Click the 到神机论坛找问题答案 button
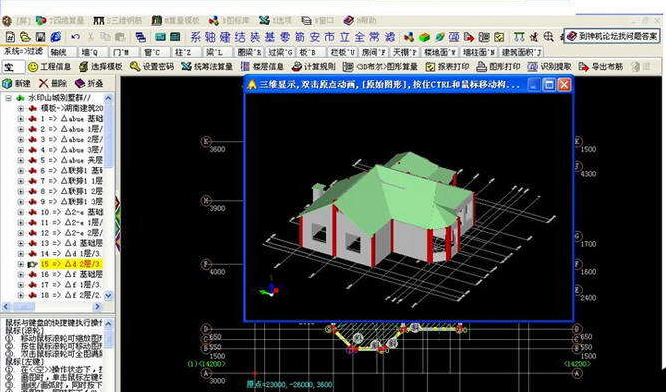 612,36
